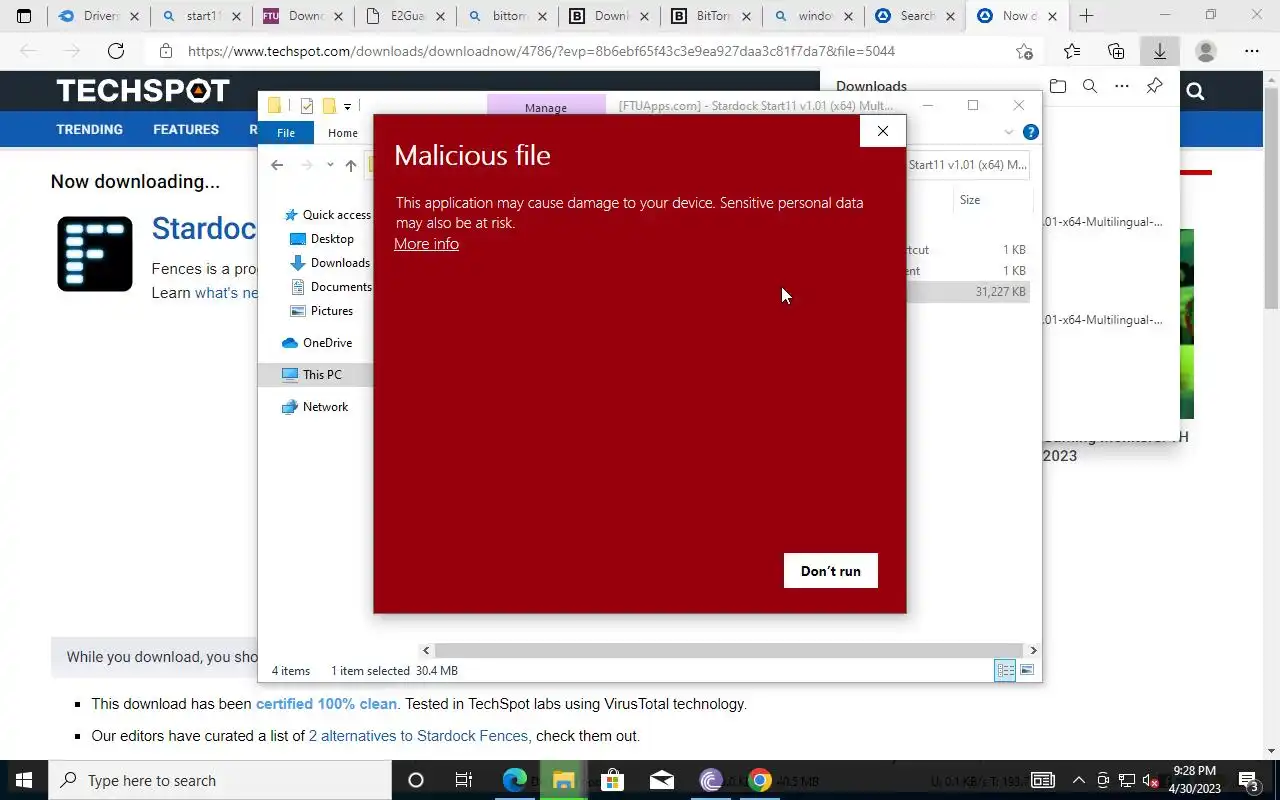Open downloads folder icon in Downloads panel
This screenshot has width=1280, height=800.
click(1058, 87)
